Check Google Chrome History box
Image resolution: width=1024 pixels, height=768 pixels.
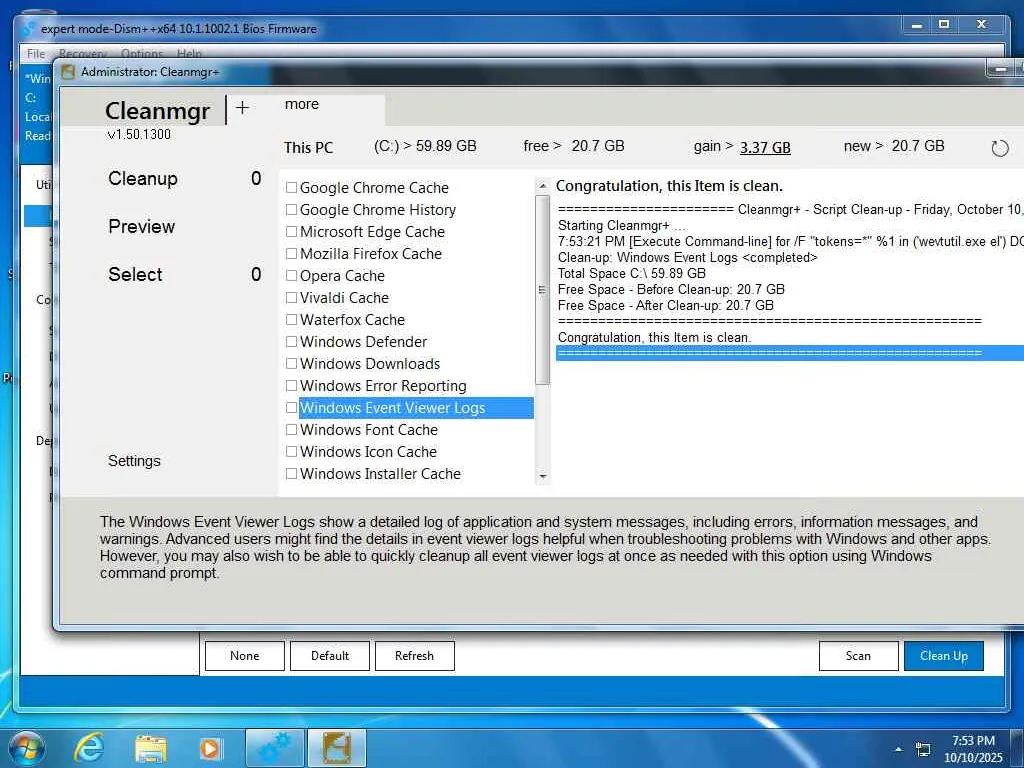coord(291,210)
